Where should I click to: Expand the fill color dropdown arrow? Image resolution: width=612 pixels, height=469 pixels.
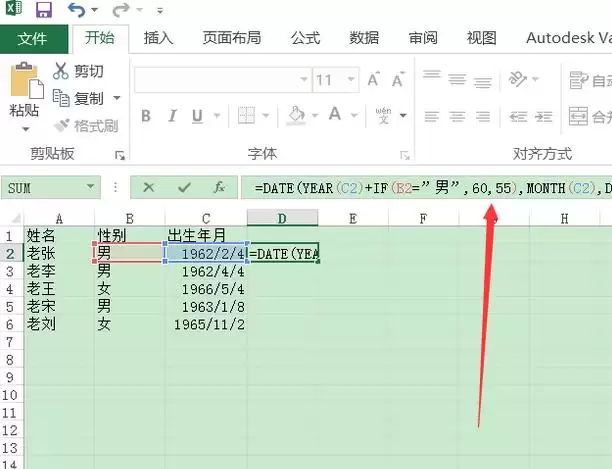pyautogui.click(x=315, y=115)
